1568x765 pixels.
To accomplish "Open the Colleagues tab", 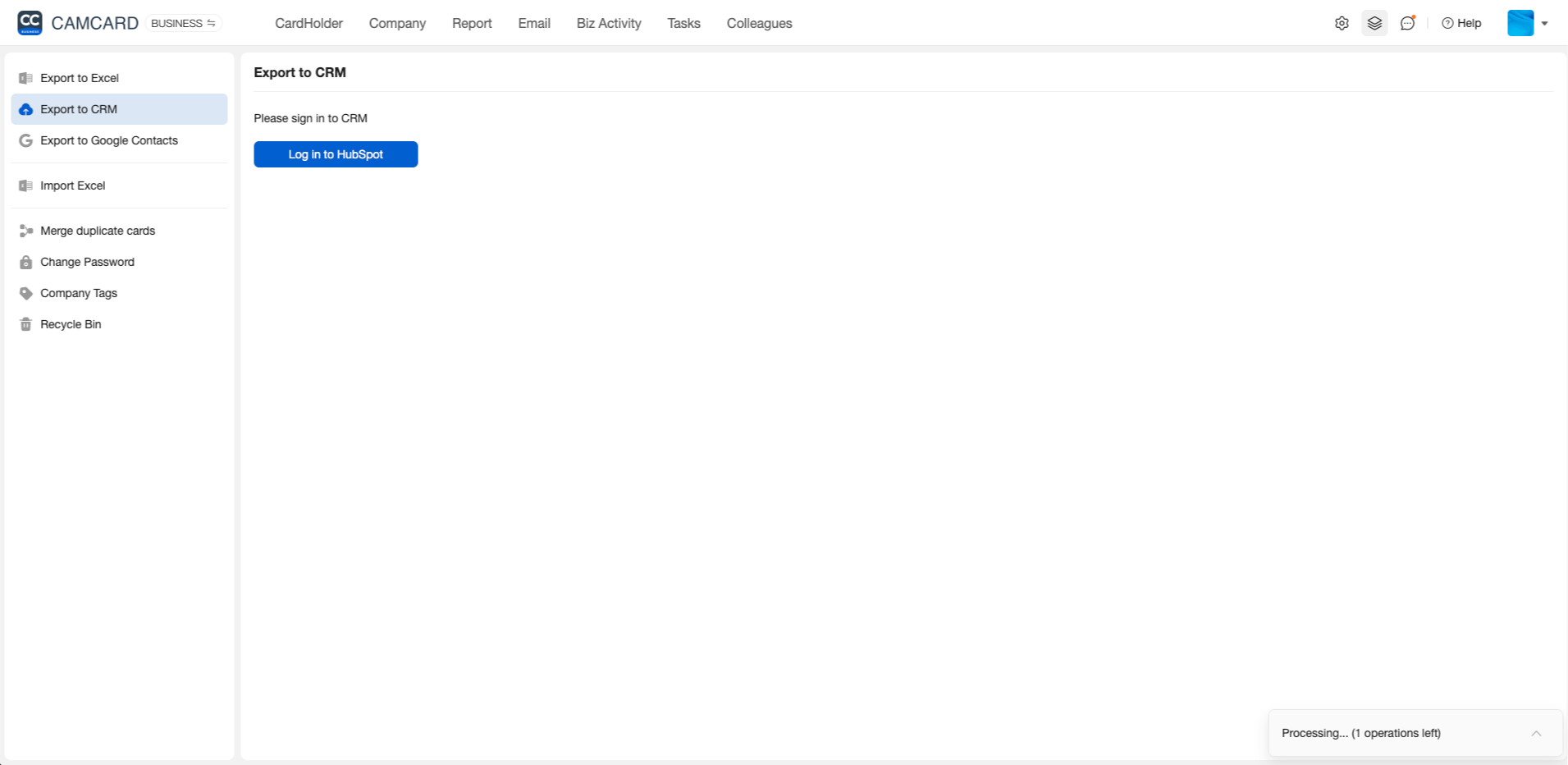I will click(x=759, y=23).
